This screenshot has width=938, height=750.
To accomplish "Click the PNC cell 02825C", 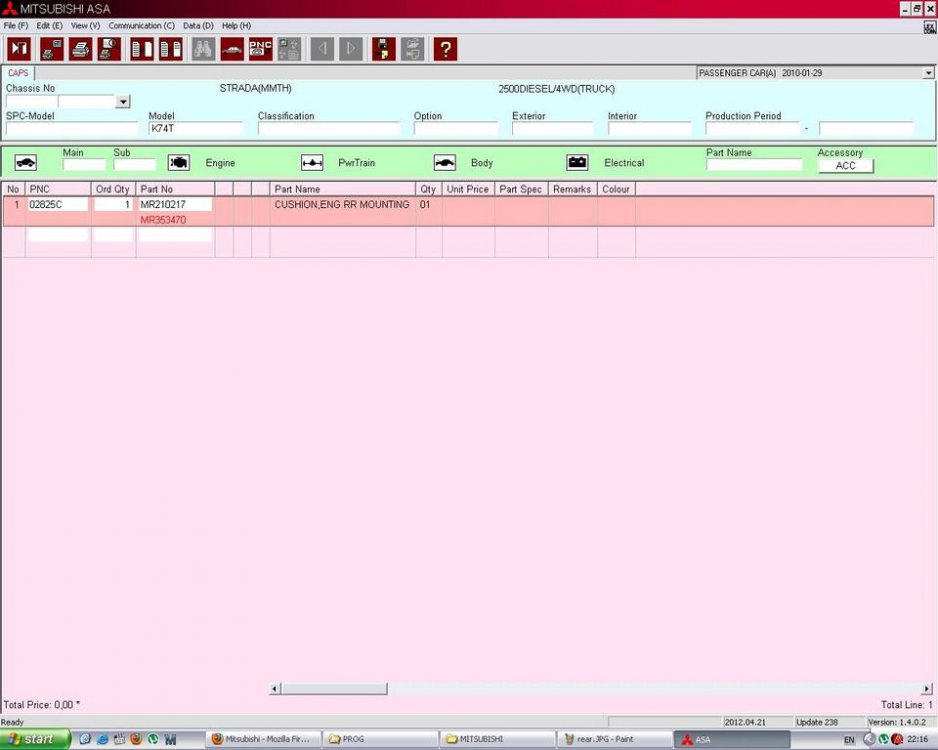I will point(58,205).
